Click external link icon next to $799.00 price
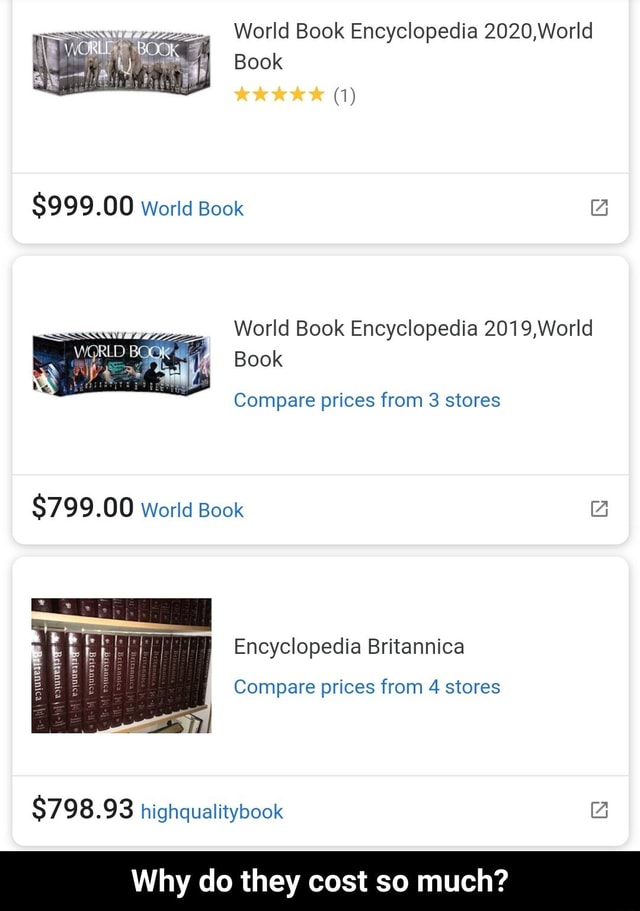640x911 pixels. (599, 509)
